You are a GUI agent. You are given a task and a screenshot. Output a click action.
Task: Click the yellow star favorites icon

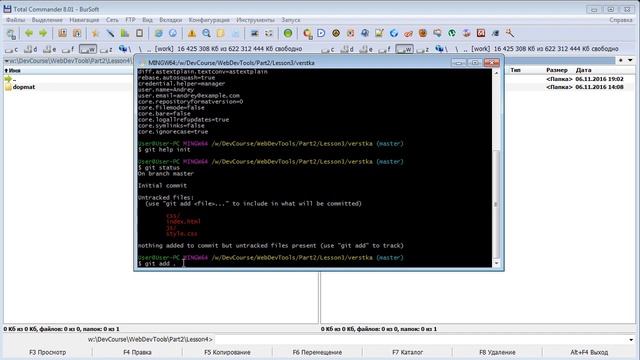point(95,33)
